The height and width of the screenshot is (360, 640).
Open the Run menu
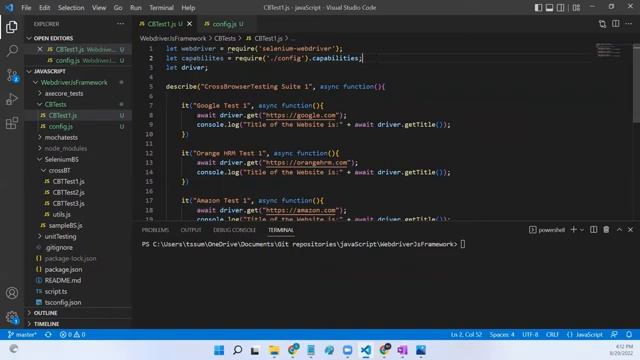pyautogui.click(x=136, y=8)
